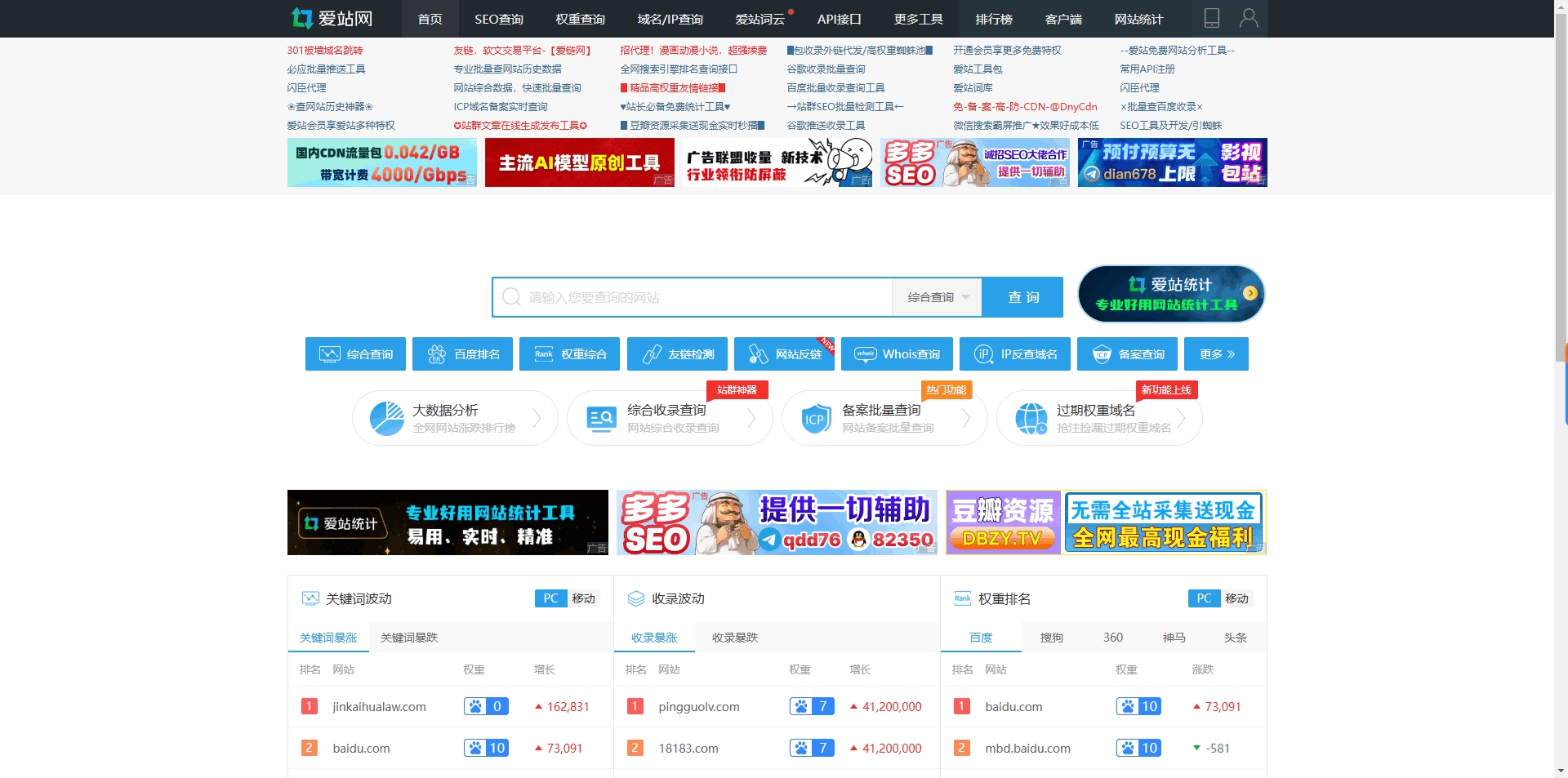1568x778 pixels.
Task: Open the user login icon top right
Action: (1249, 18)
